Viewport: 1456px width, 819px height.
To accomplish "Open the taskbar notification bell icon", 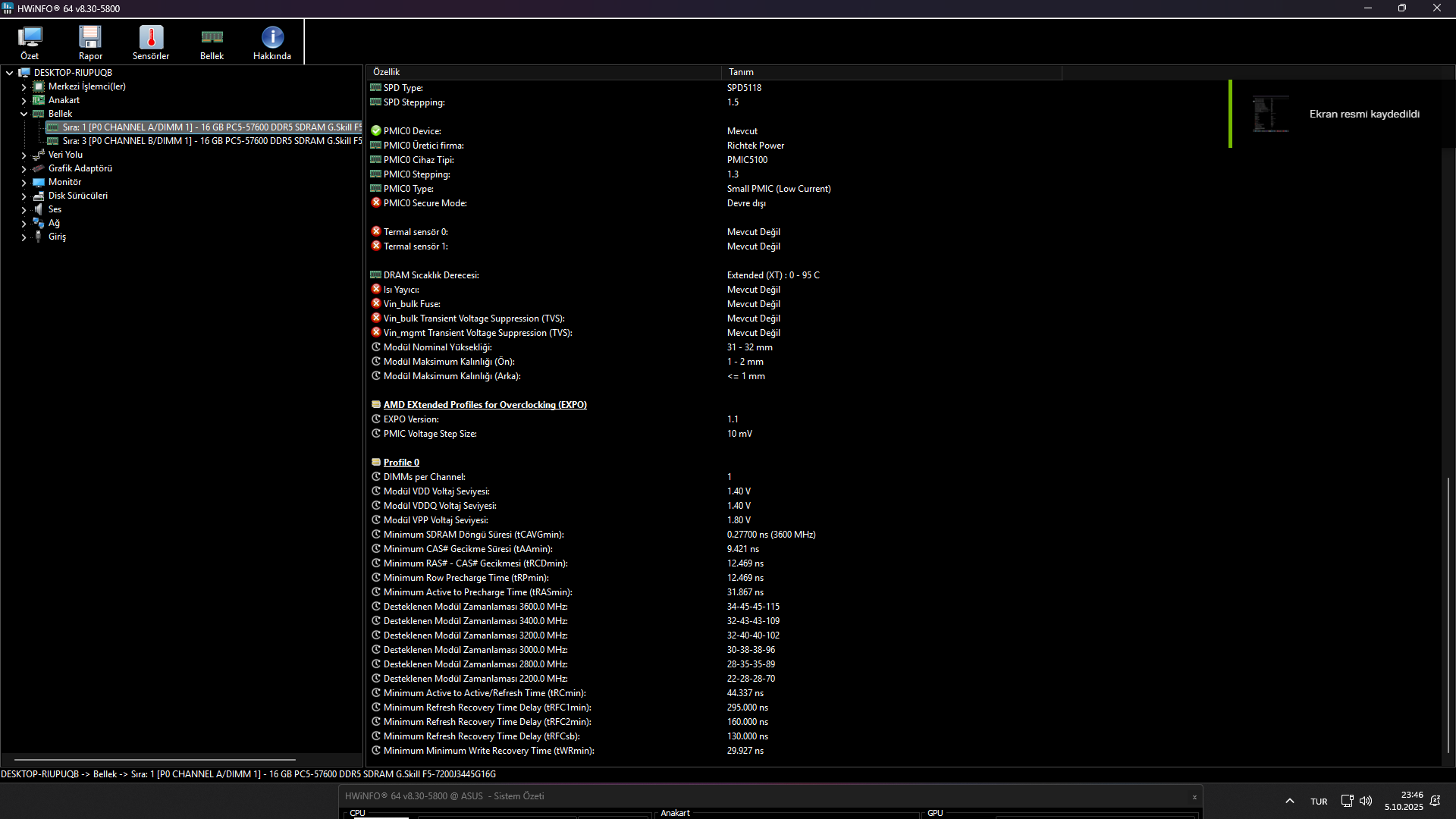I will pyautogui.click(x=1435, y=801).
